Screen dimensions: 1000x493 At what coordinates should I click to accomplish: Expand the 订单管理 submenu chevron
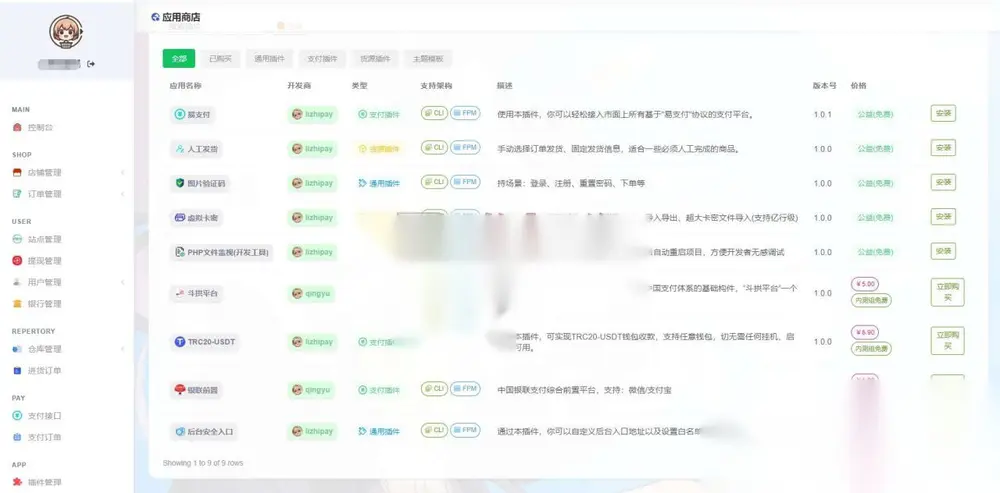point(122,194)
